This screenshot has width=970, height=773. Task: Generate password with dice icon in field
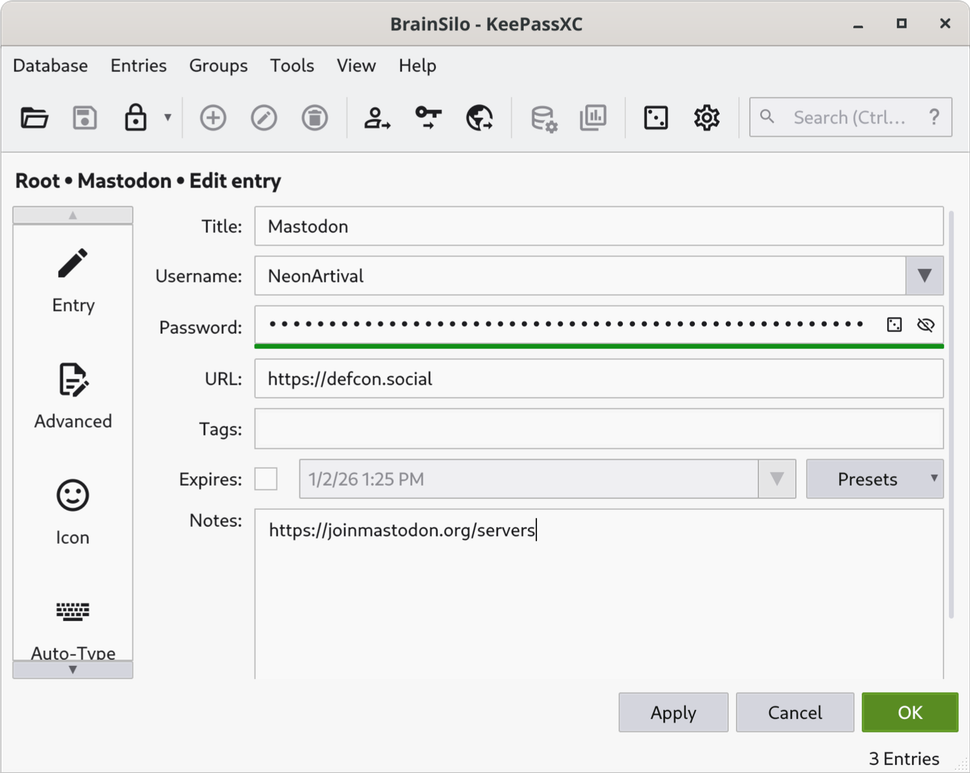coord(894,325)
